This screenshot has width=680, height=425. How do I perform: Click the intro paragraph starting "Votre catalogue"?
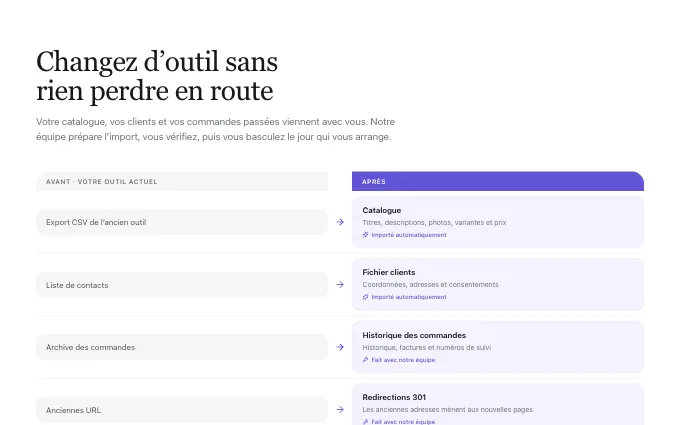click(x=216, y=129)
